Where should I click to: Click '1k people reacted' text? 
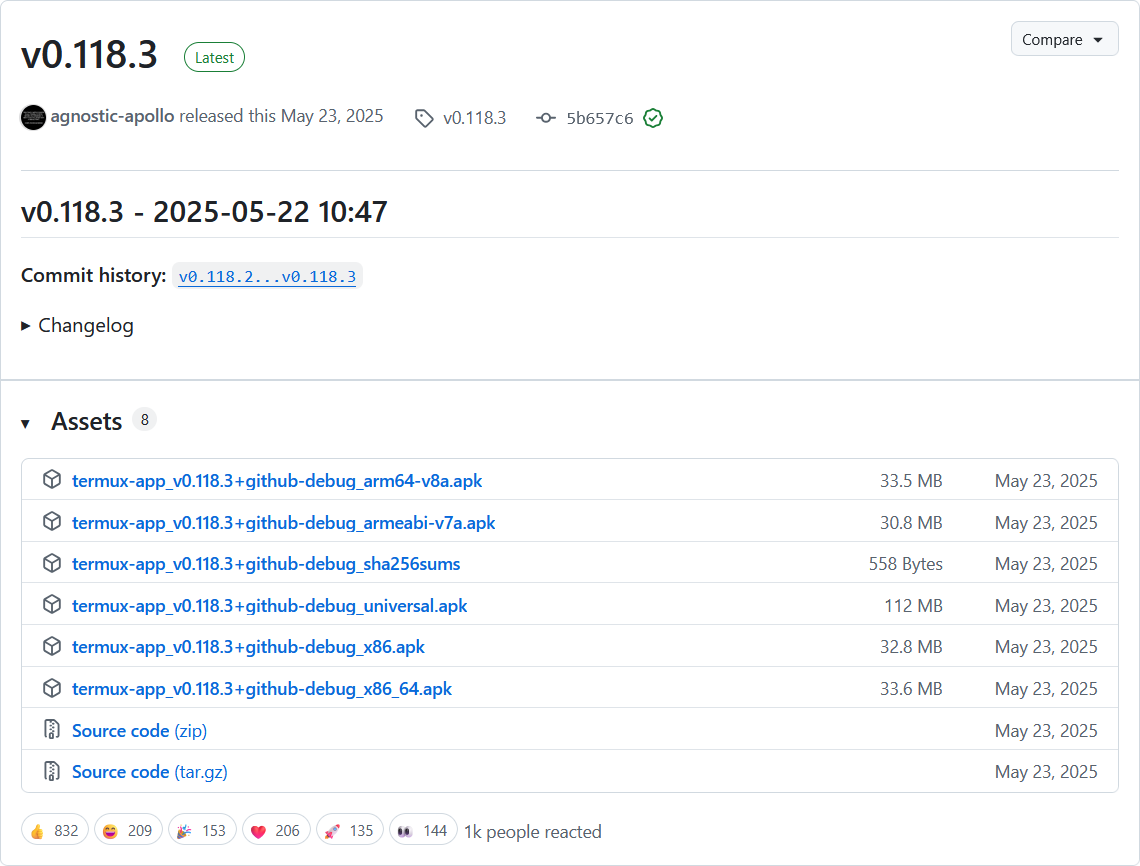click(x=533, y=831)
